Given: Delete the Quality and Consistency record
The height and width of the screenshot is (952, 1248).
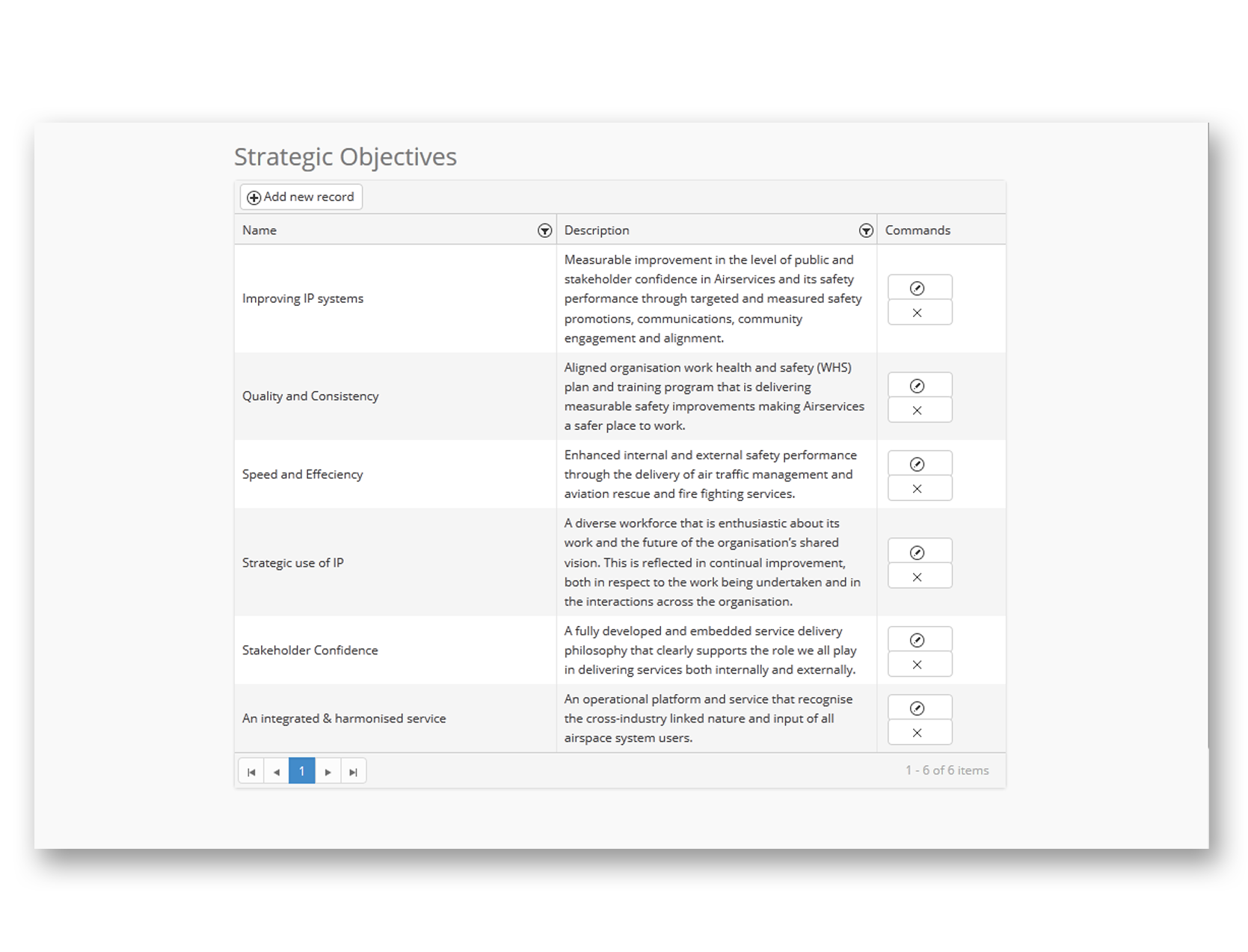Looking at the screenshot, I should pos(919,411).
